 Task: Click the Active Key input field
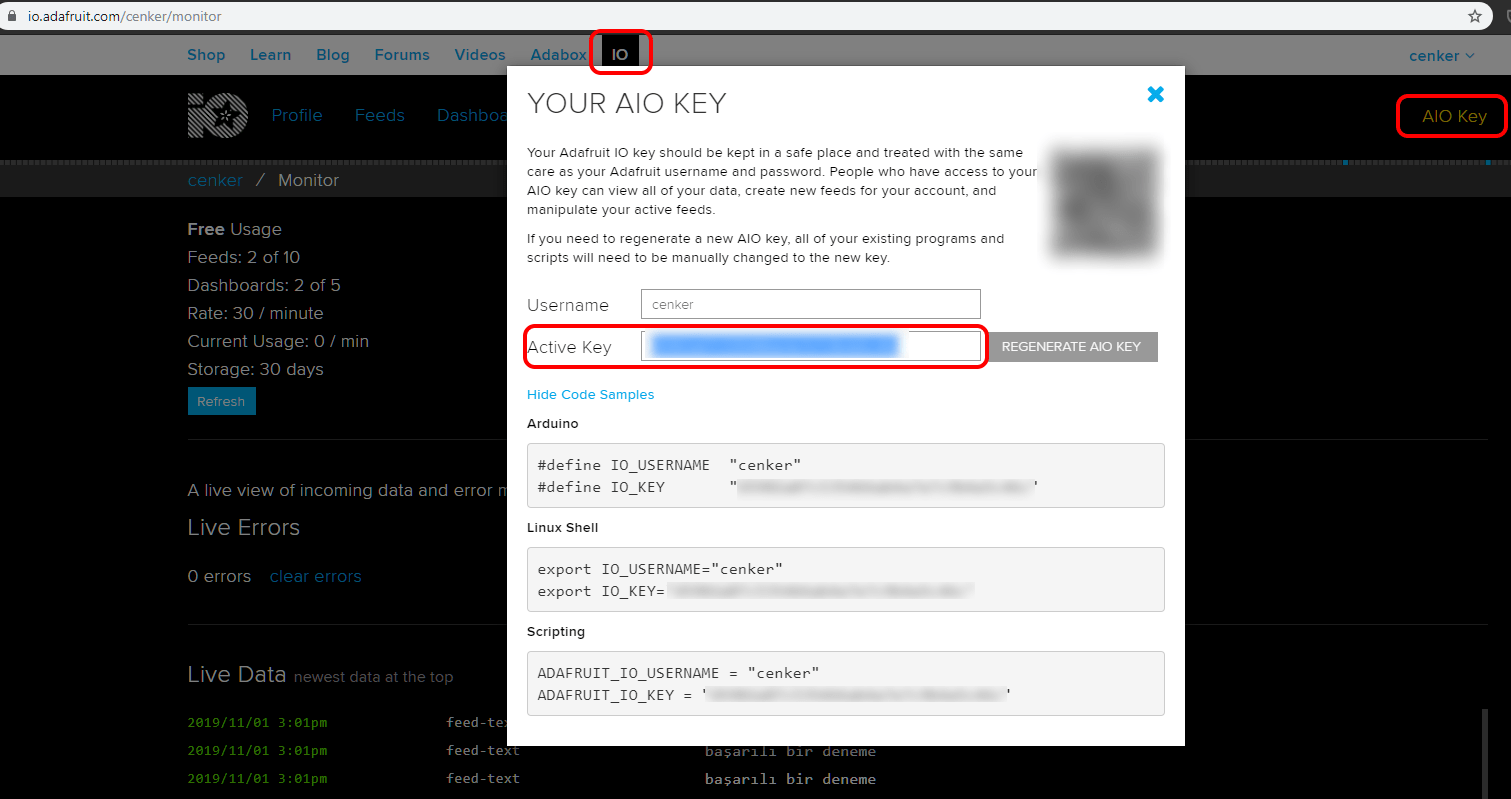811,346
